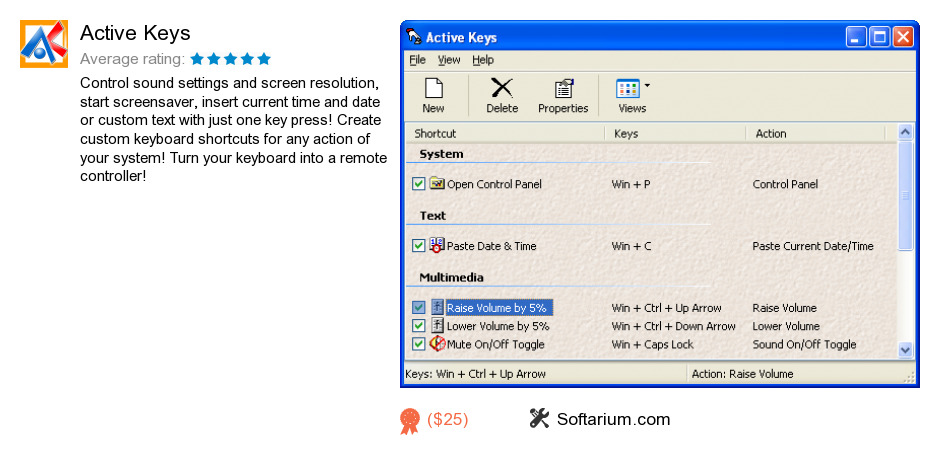
Task: Open the Softarium.com link
Action: [613, 419]
